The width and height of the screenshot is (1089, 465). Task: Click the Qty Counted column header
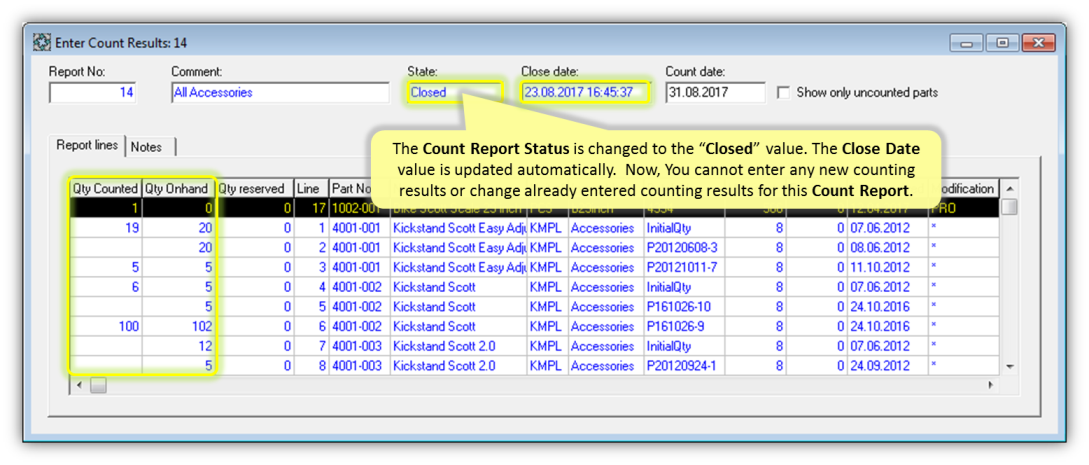click(105, 188)
